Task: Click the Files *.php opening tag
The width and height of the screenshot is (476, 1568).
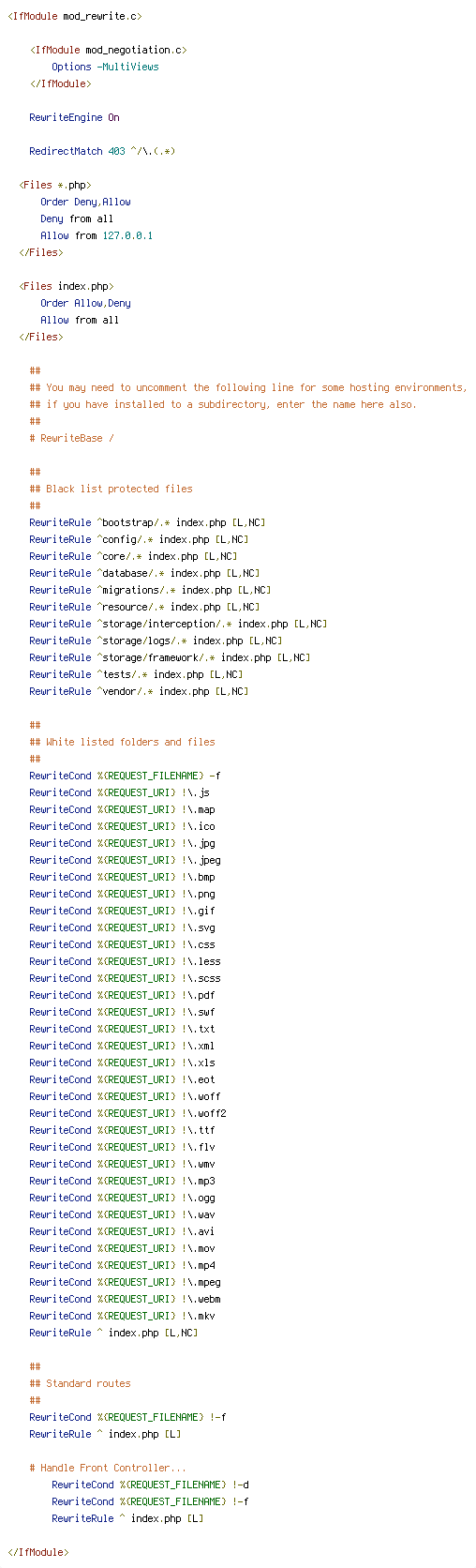Action: [x=55, y=185]
